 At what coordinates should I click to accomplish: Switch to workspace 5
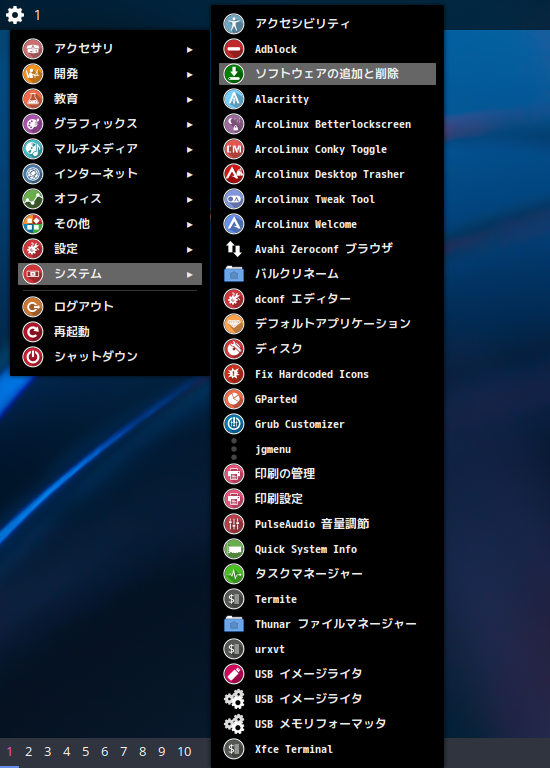click(86, 751)
